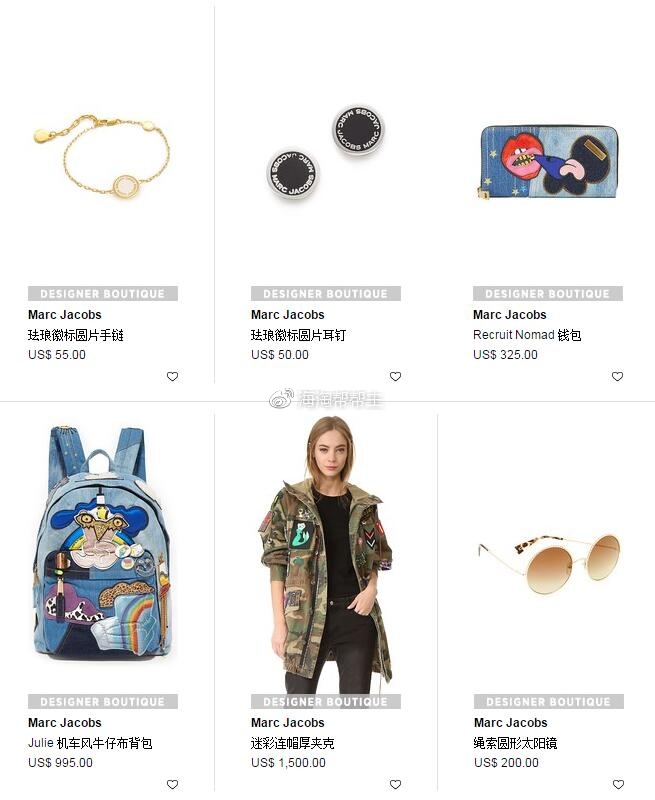Open denim patch backpack product photo
Viewport: 655px width, 800px height.
tap(103, 542)
